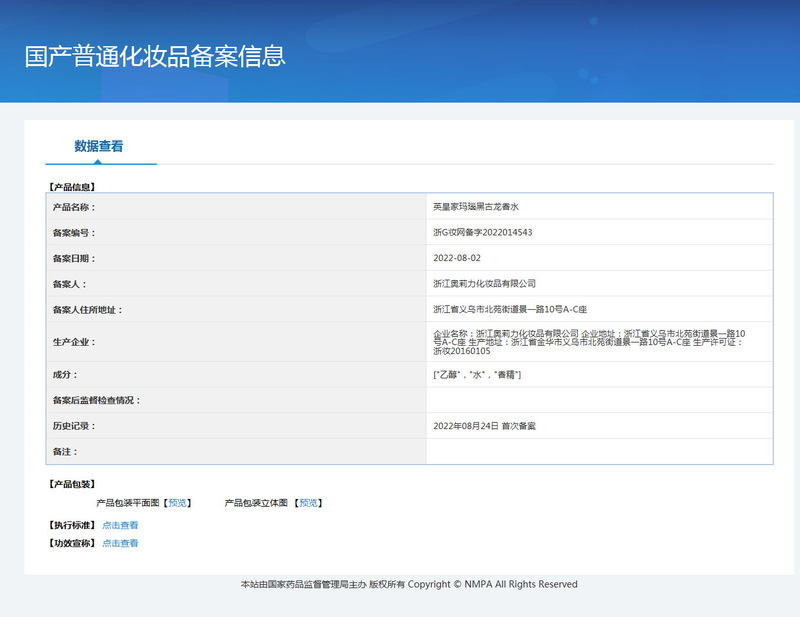Click the 备案编号 value 浙G妆网备字2022014543

point(482,232)
